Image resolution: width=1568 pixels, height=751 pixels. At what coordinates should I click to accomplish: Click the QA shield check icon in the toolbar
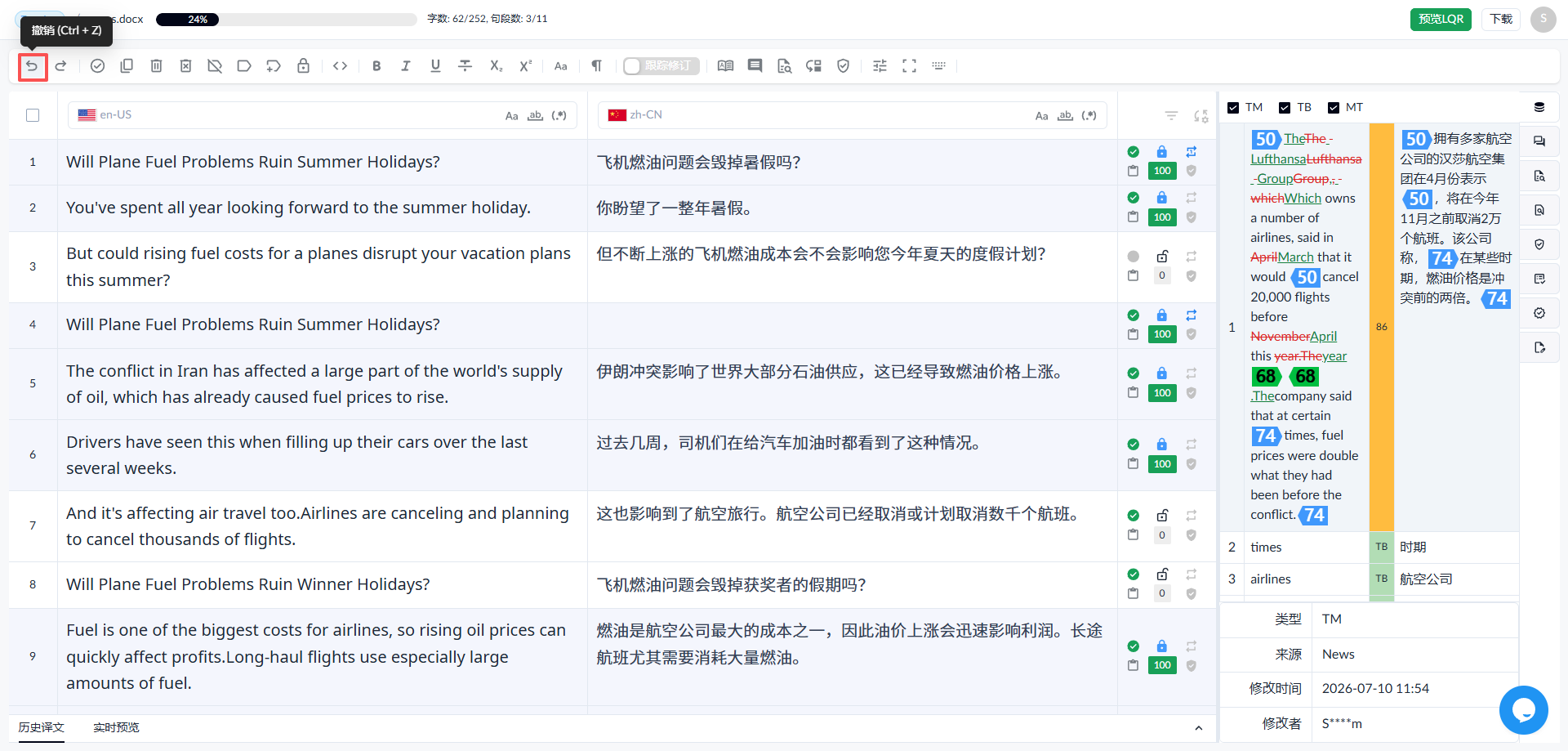[x=844, y=66]
